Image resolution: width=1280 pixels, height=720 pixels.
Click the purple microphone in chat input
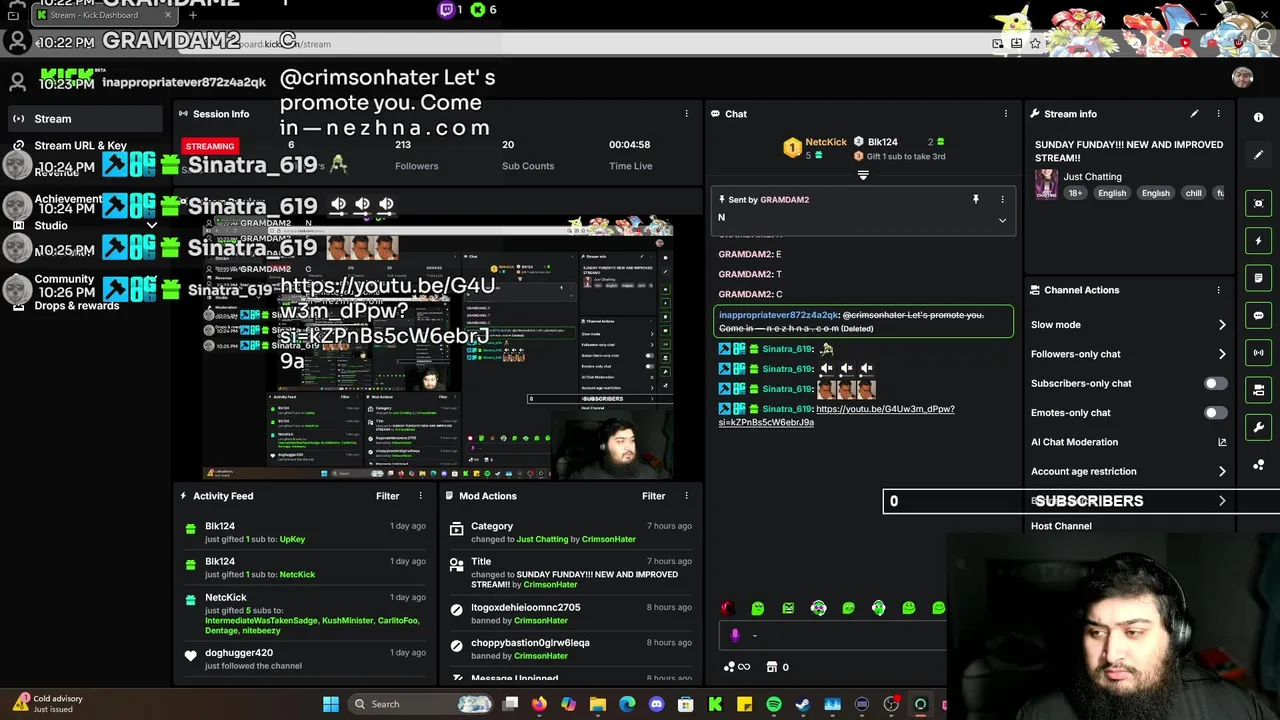tap(735, 634)
